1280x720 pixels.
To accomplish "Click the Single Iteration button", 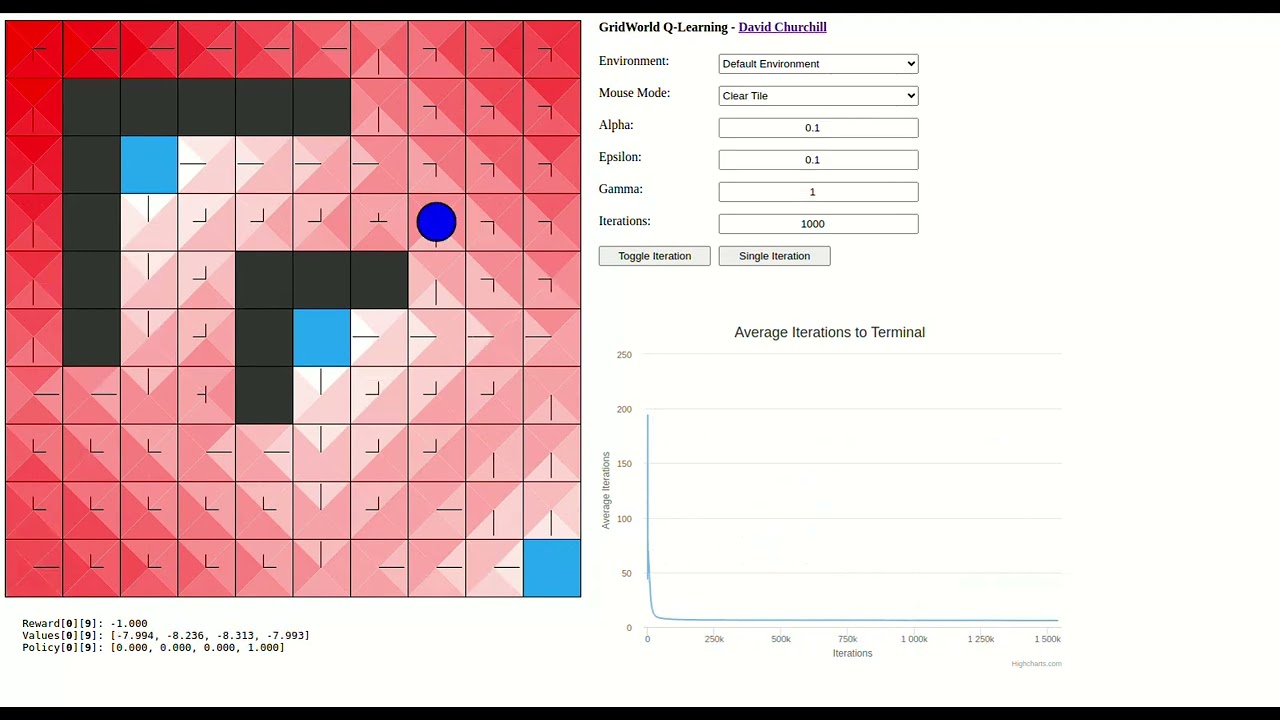I will pos(774,256).
